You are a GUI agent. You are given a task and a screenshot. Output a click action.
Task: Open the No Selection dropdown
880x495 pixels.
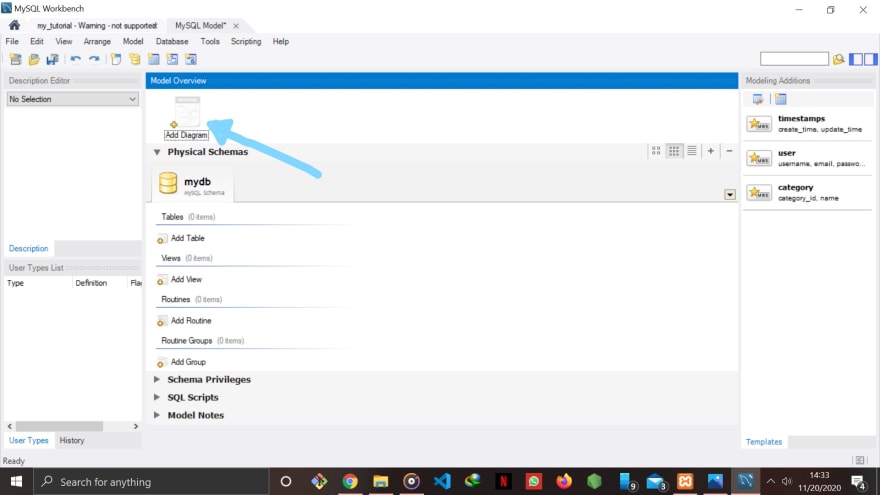(x=72, y=99)
